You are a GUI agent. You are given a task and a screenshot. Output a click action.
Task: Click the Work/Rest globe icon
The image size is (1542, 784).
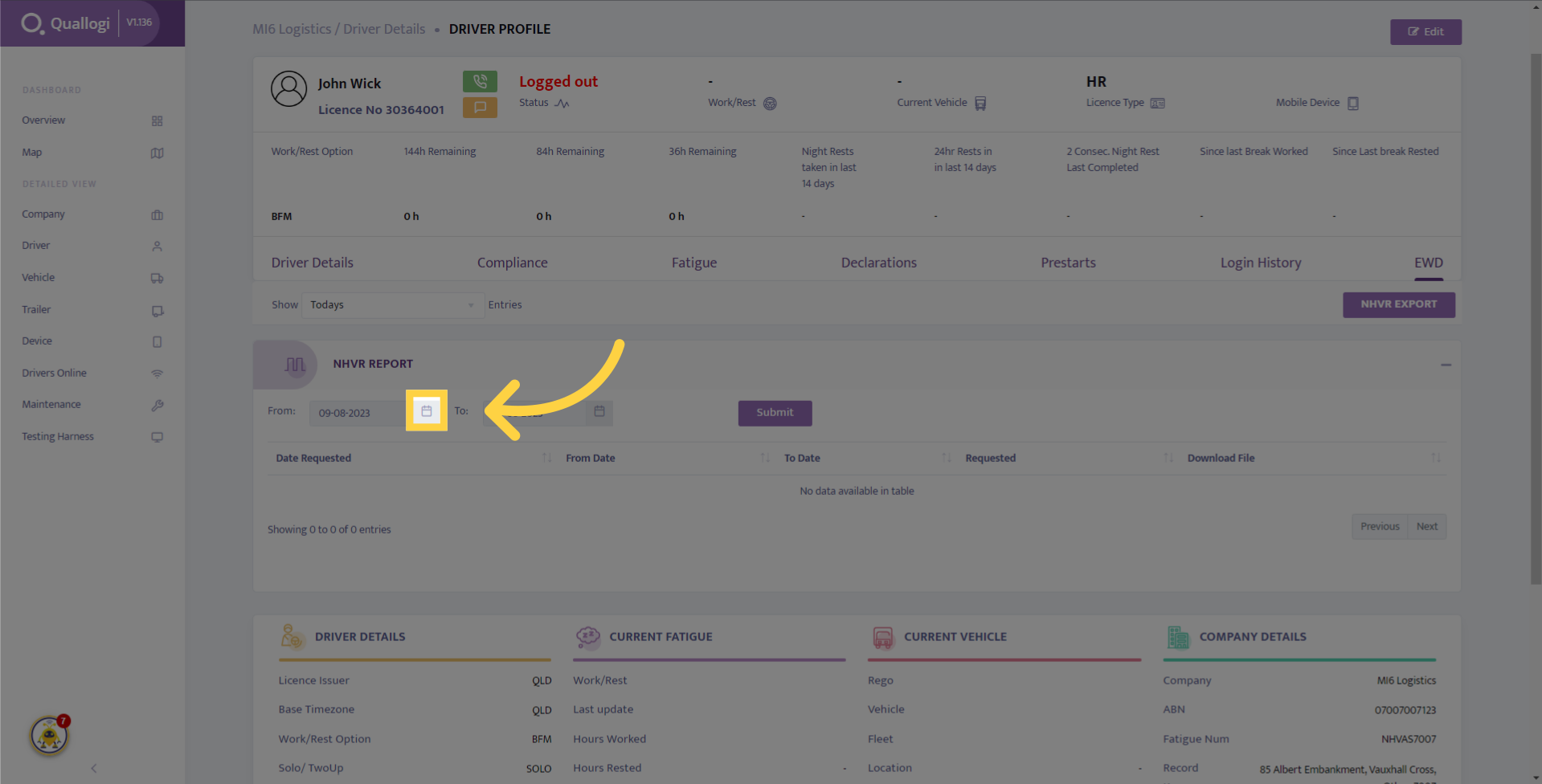(x=770, y=104)
